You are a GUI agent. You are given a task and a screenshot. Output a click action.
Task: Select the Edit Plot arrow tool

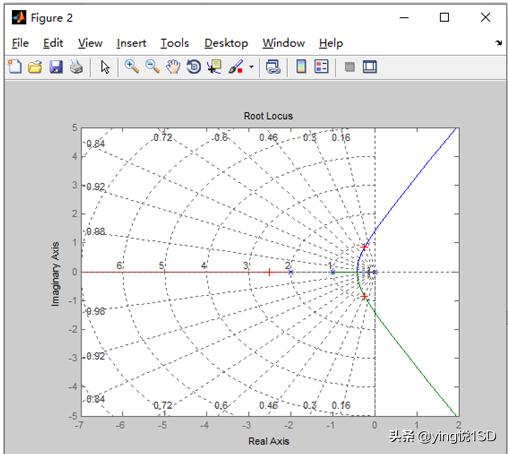coord(105,67)
